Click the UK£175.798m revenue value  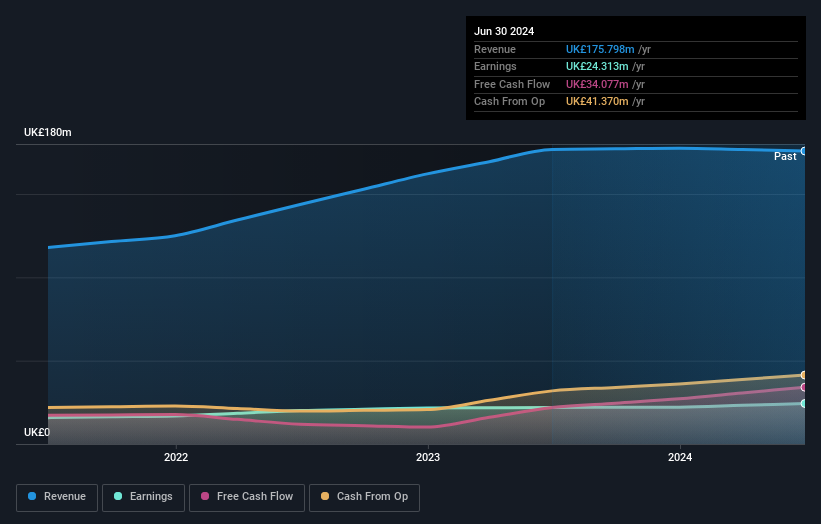600,49
